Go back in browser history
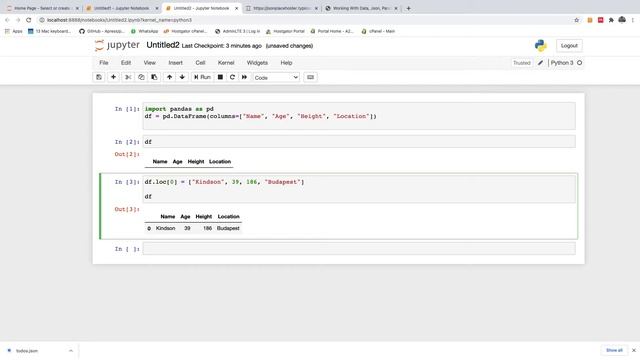 [7, 20]
